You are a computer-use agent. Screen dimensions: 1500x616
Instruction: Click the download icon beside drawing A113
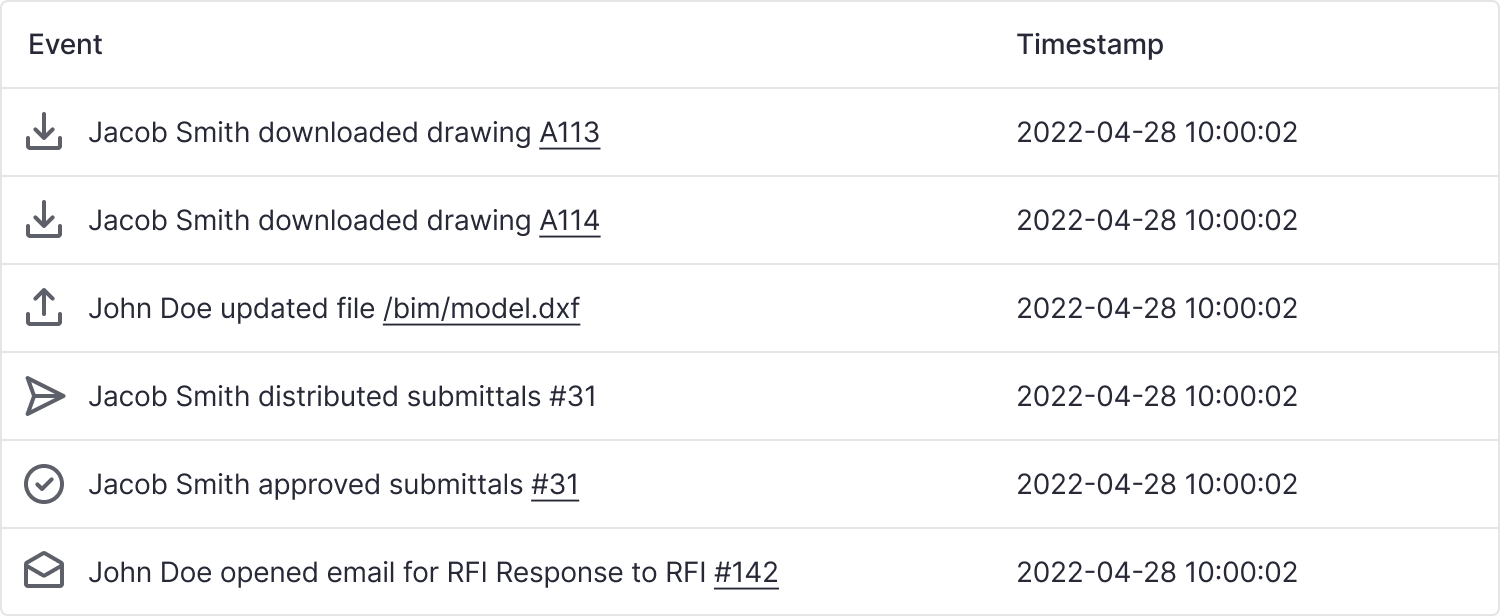[x=43, y=132]
